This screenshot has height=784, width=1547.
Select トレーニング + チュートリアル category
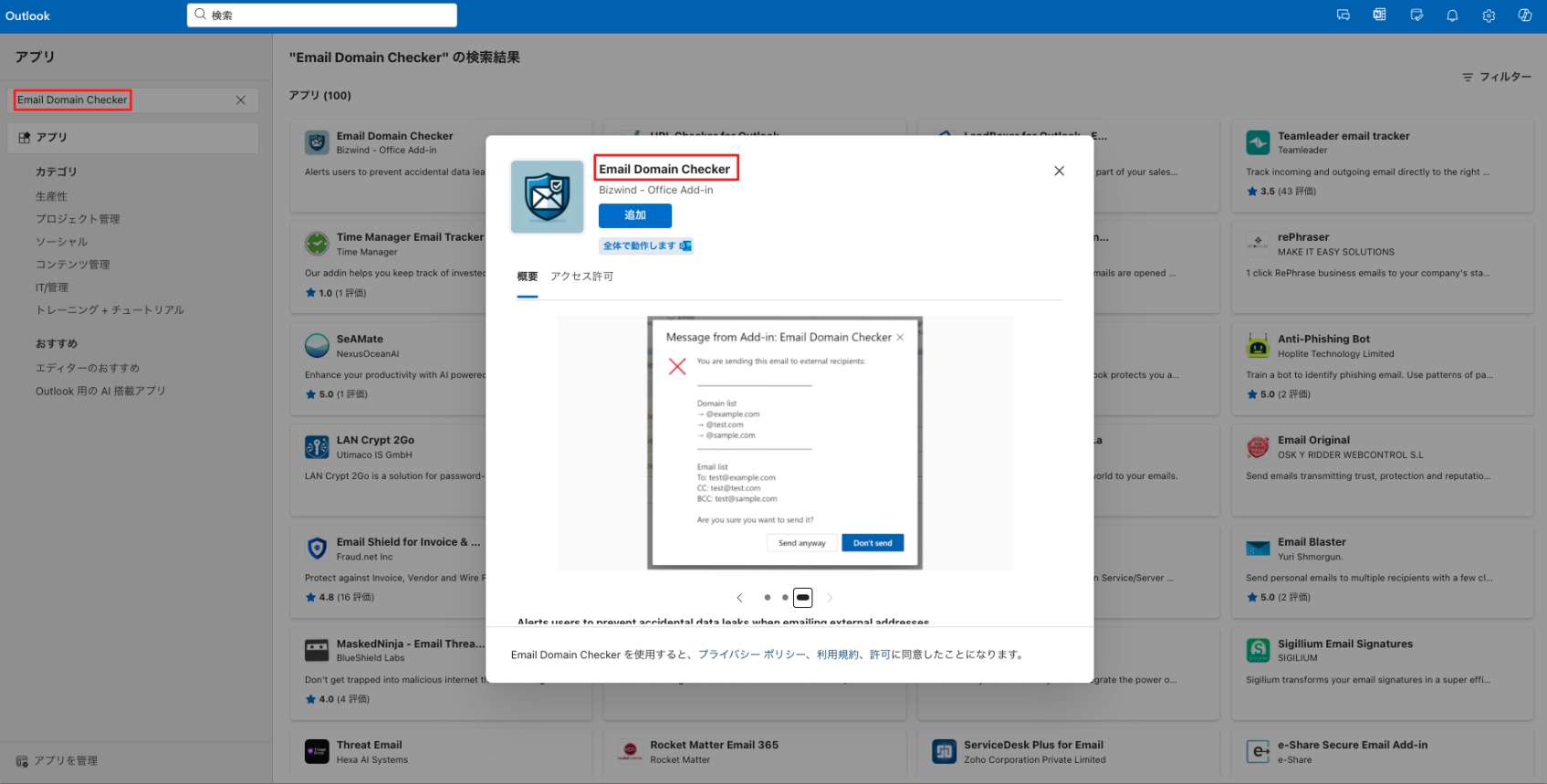(x=110, y=310)
